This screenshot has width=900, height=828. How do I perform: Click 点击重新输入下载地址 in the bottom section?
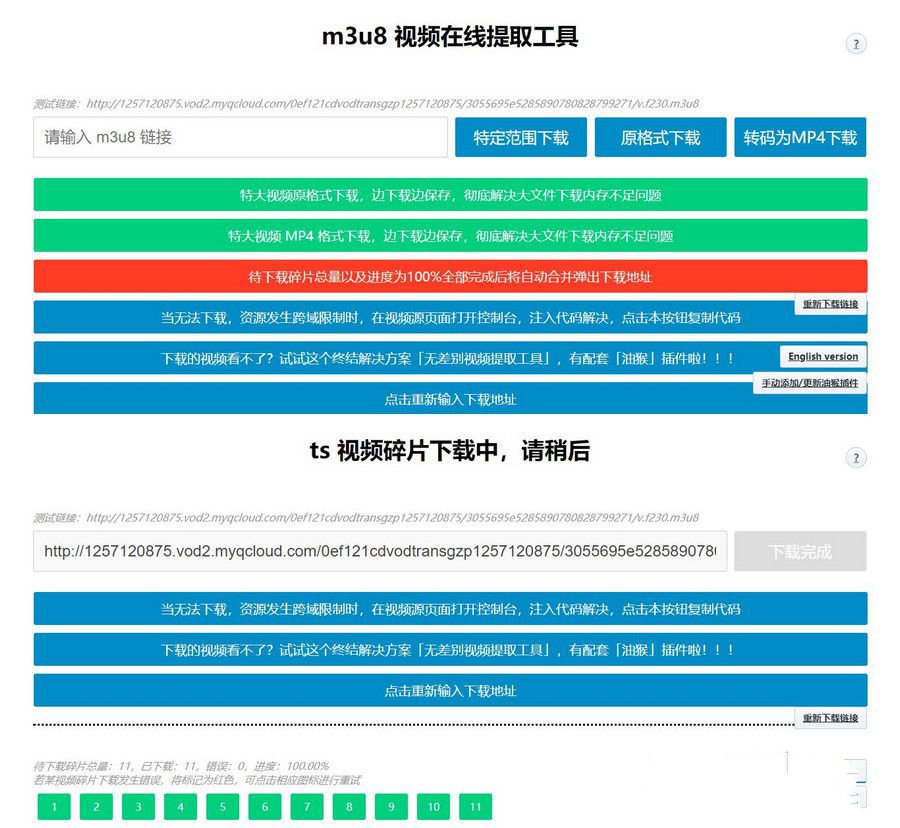click(x=449, y=690)
